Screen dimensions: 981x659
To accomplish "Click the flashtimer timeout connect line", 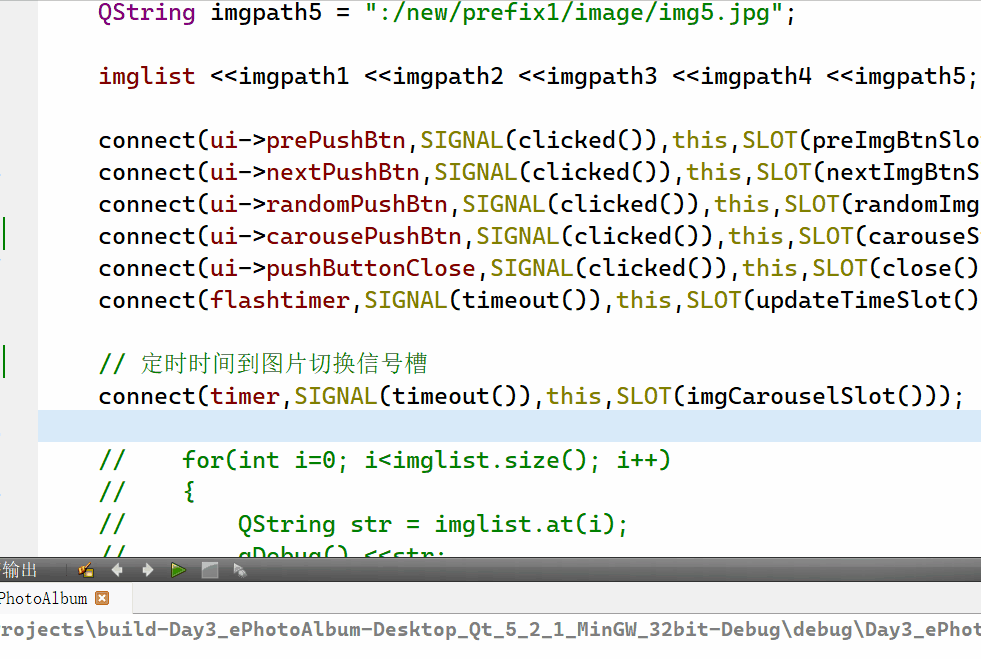I will pos(539,300).
